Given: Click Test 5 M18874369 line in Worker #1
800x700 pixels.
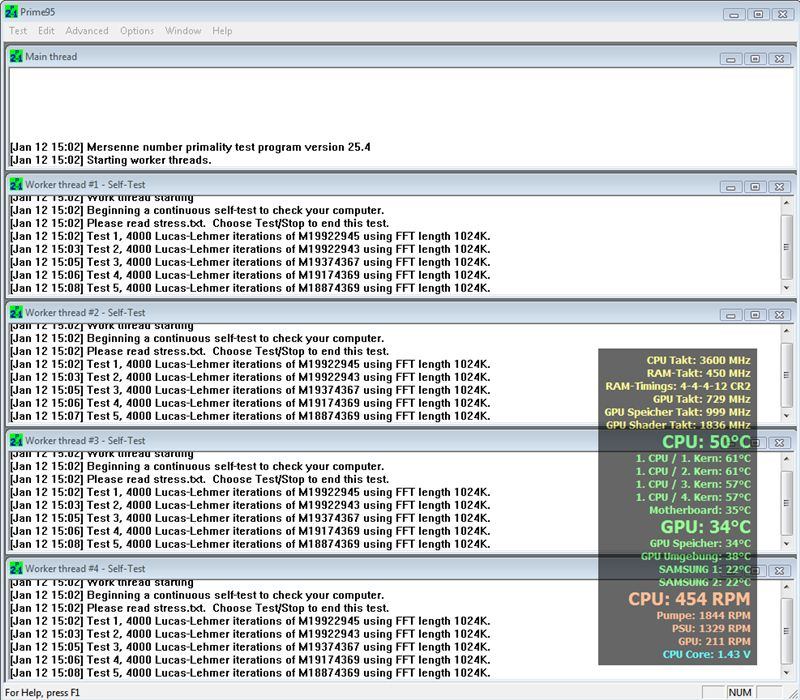Looking at the screenshot, I should (250, 288).
